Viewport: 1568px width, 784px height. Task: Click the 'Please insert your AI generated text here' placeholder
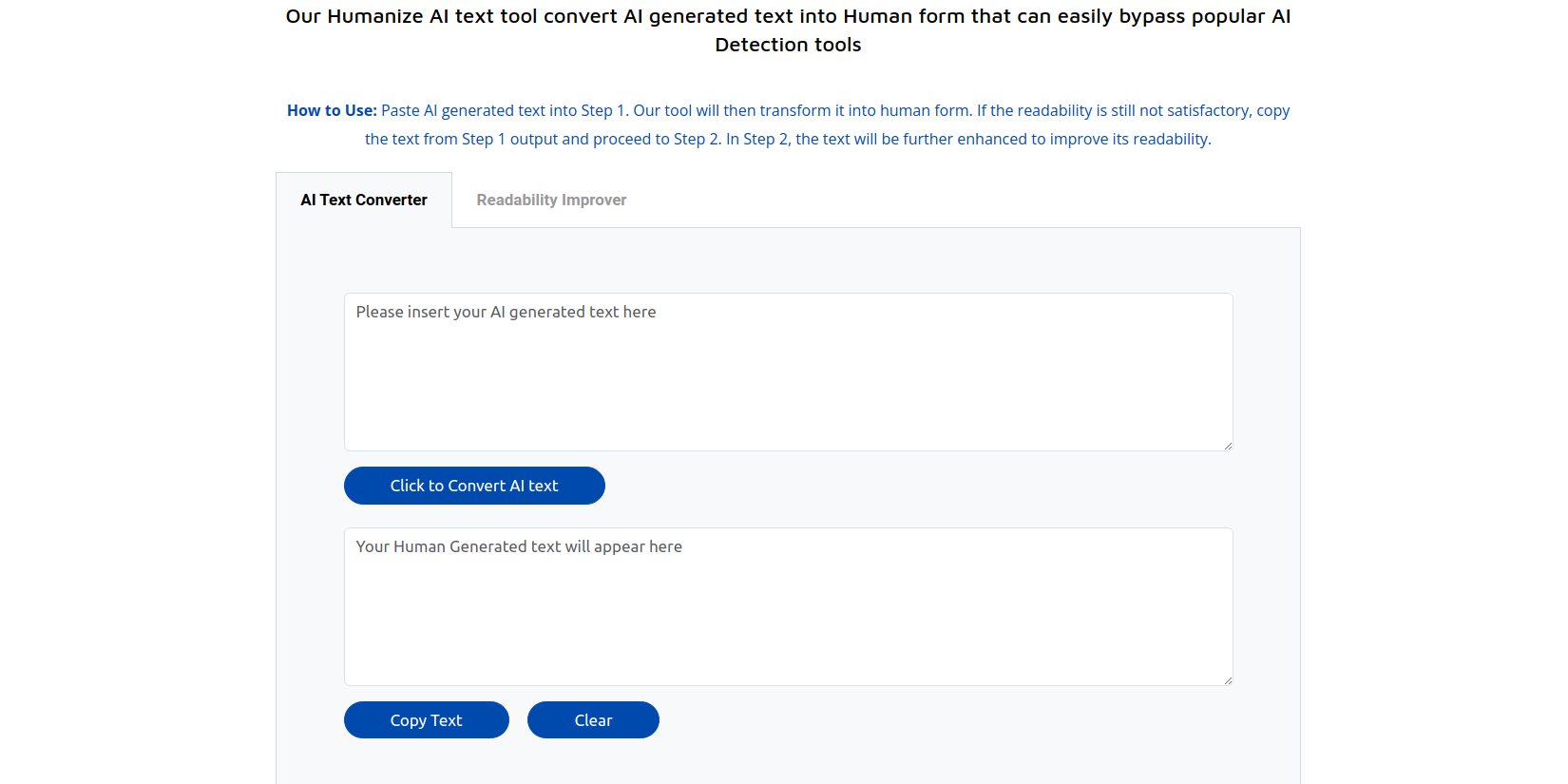506,313
